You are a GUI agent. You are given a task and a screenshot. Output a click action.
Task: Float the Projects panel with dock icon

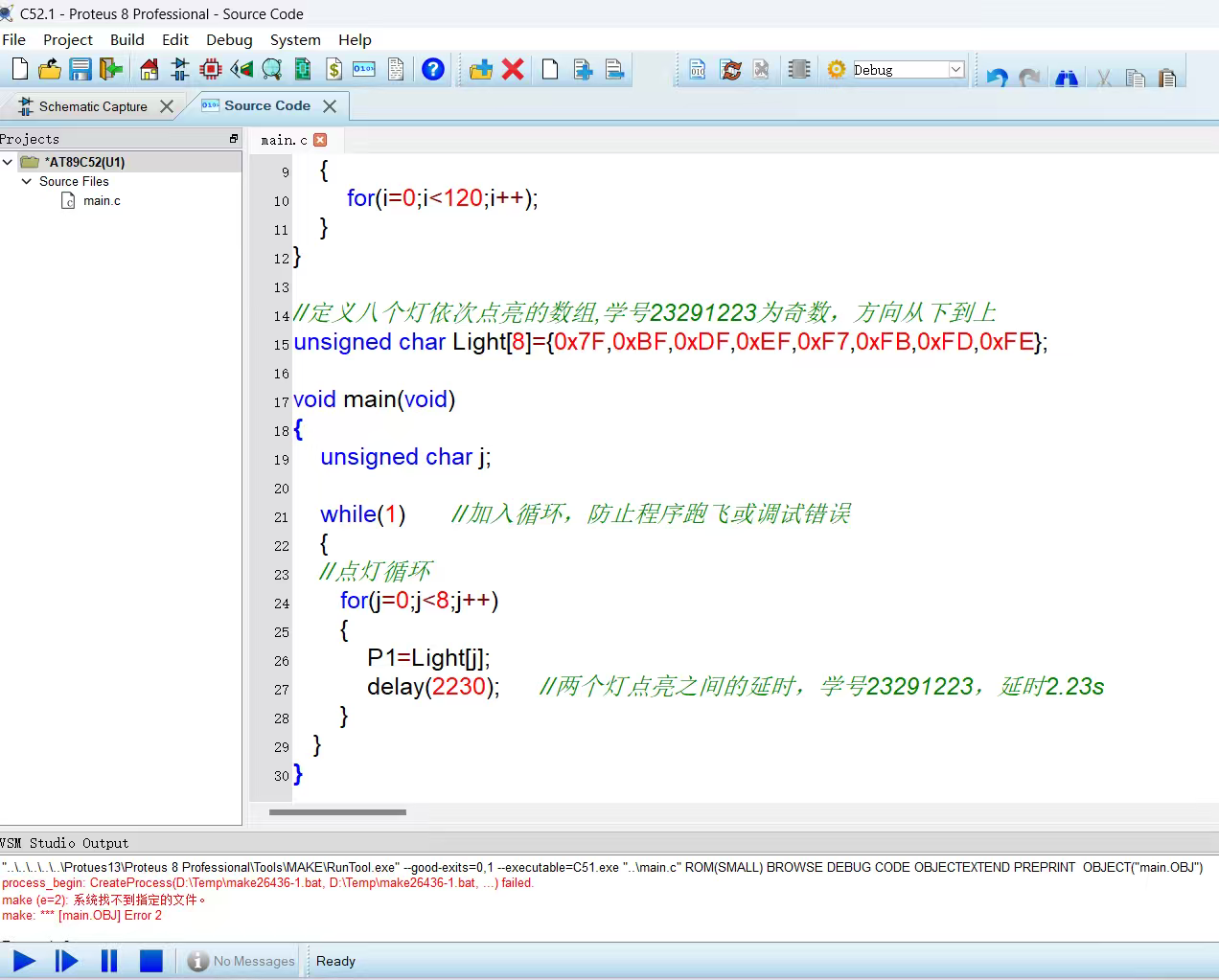(234, 139)
